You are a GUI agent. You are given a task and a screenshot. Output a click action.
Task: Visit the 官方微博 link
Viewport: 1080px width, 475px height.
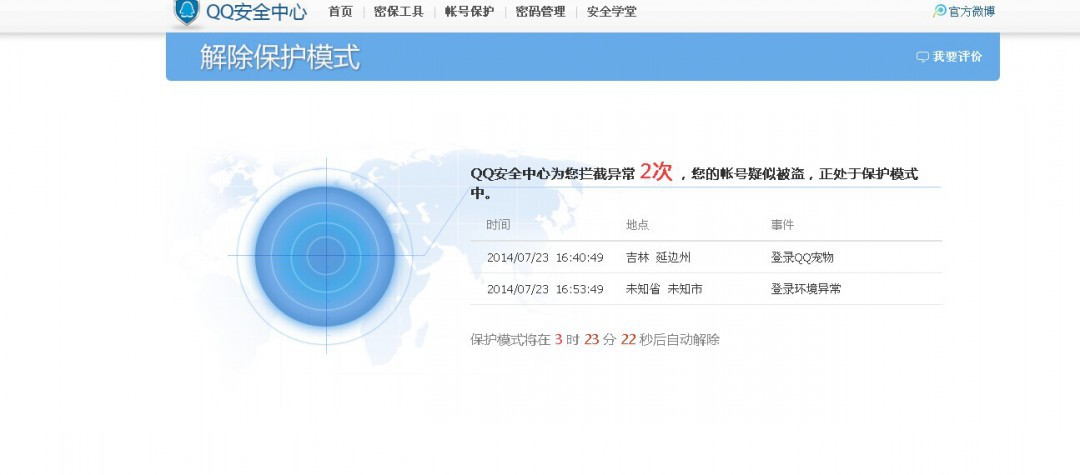coord(972,12)
